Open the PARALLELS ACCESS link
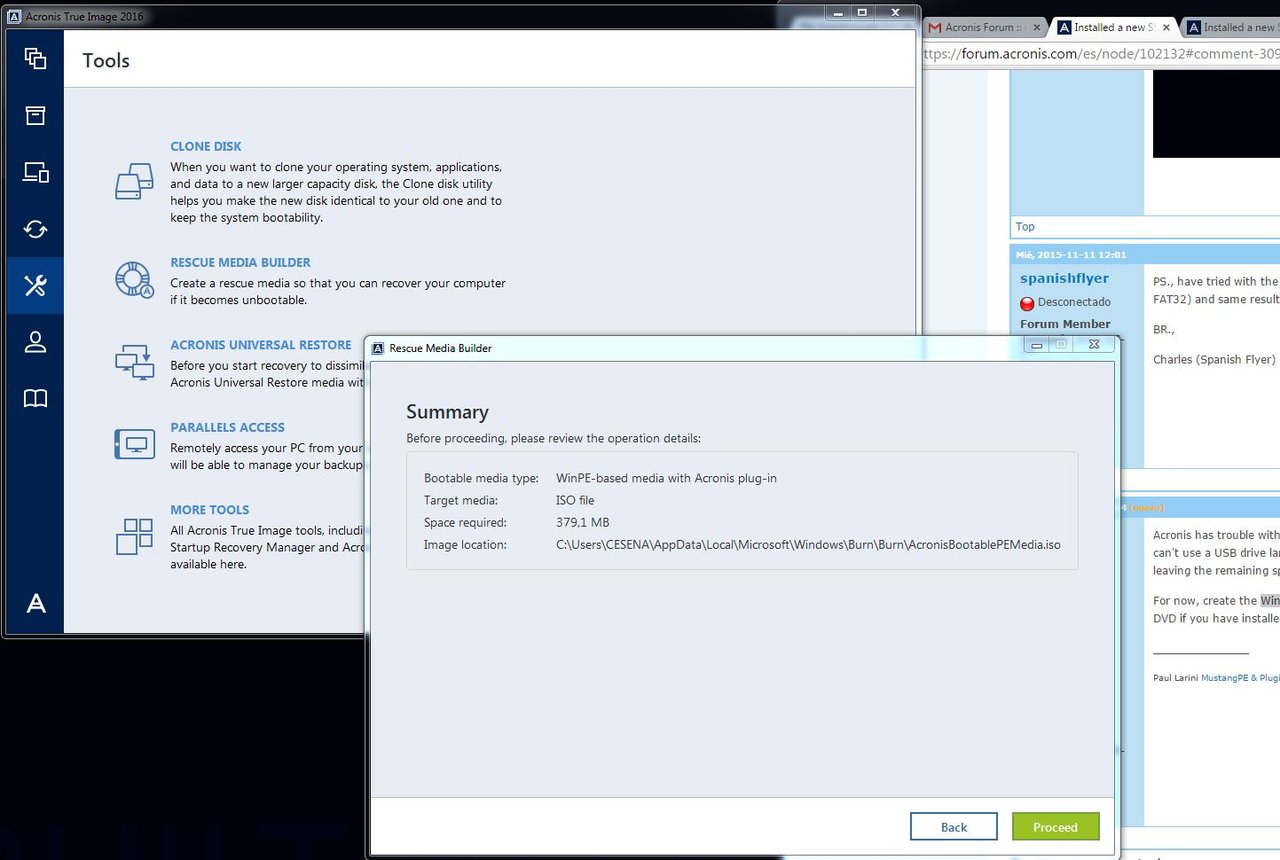The image size is (1280, 860). pos(227,427)
